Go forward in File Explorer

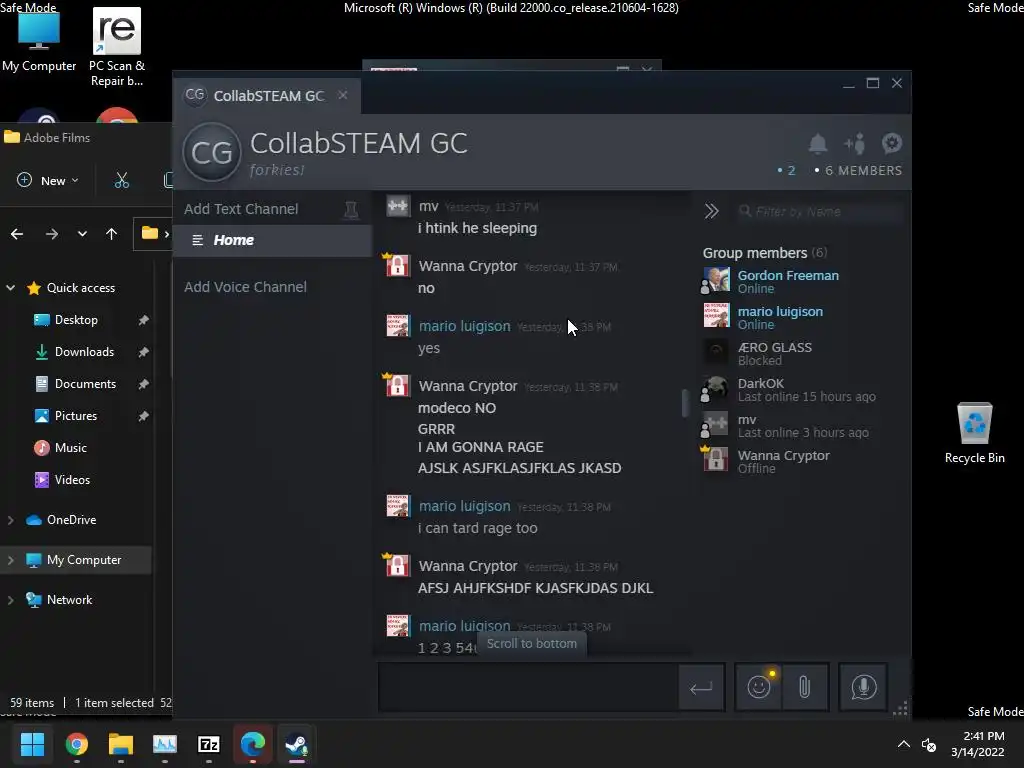[x=52, y=233]
